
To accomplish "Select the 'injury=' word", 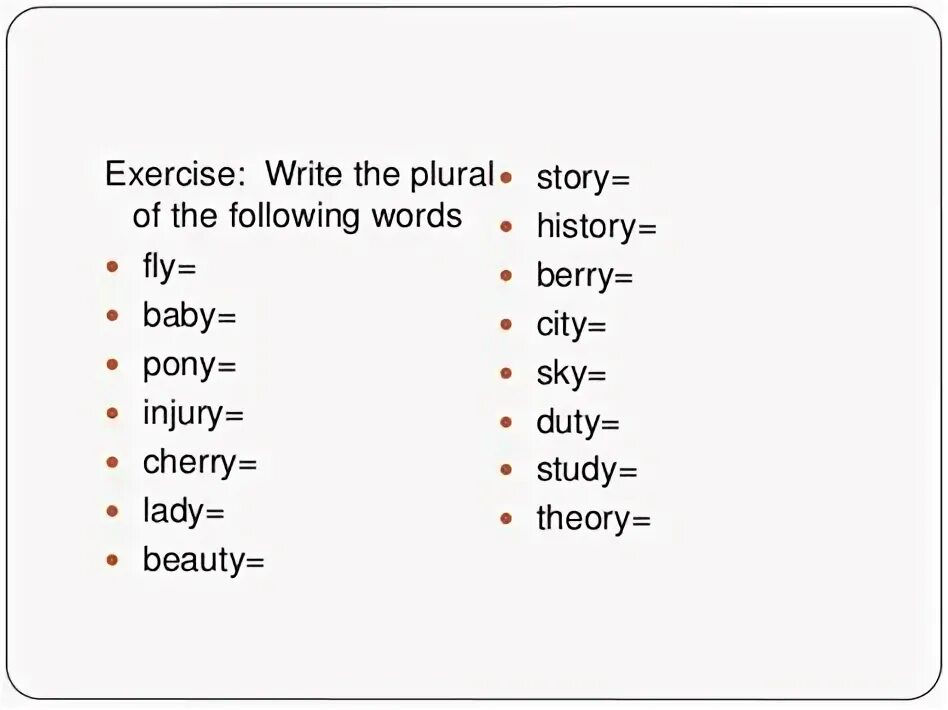I will click(193, 415).
